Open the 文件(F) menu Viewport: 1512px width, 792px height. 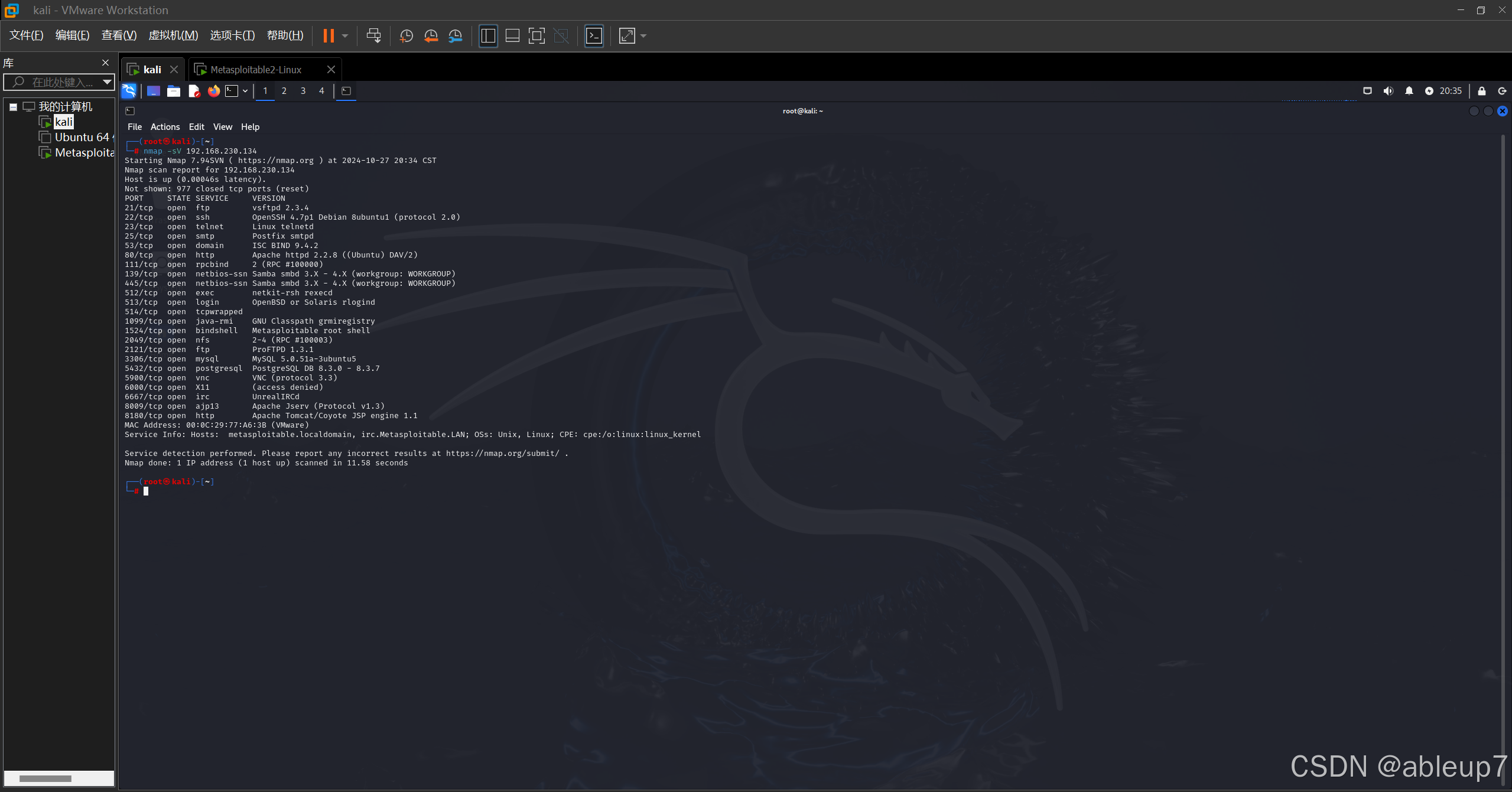point(27,35)
